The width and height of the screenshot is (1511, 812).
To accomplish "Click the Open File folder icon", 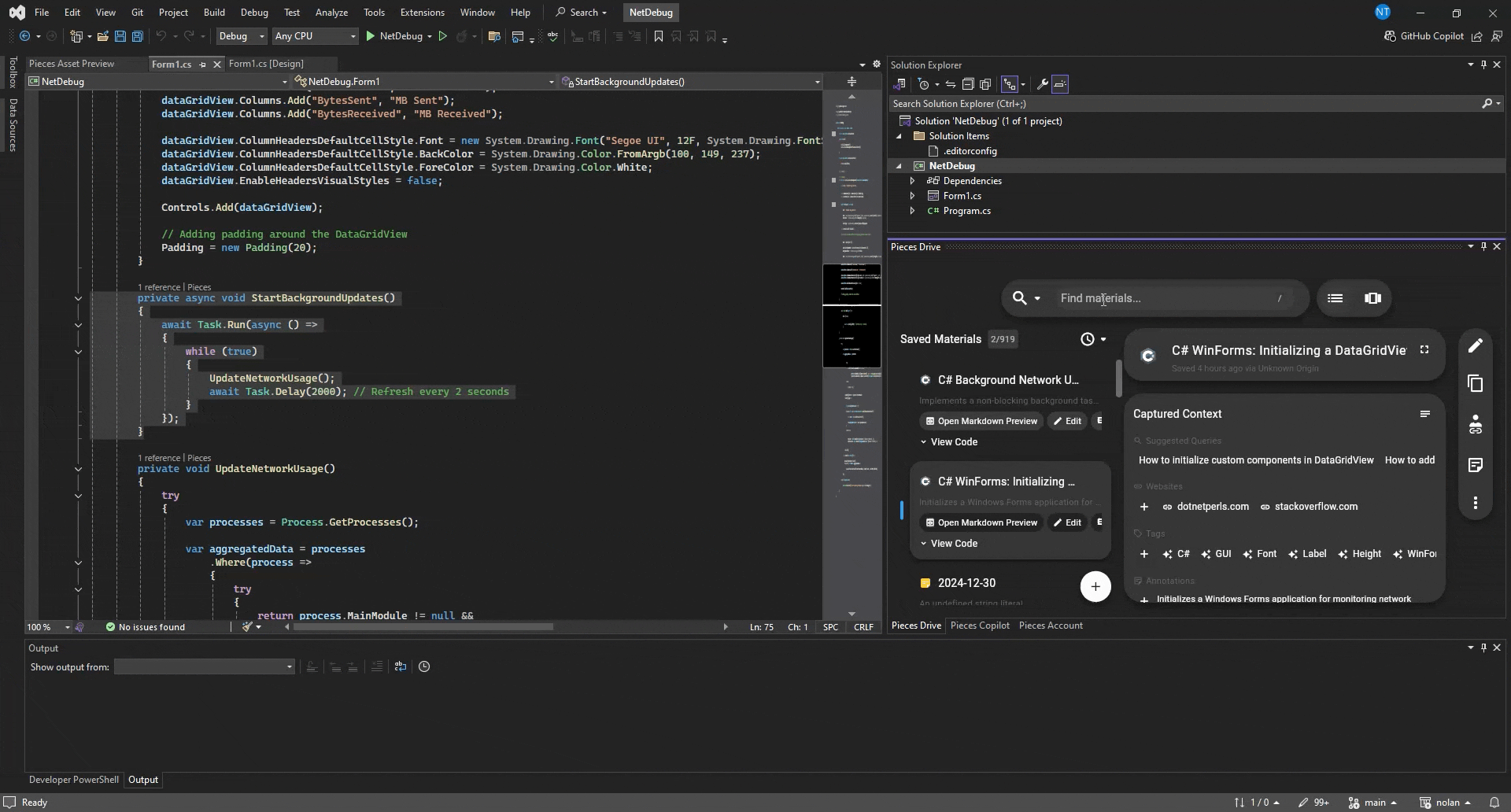I will [103, 36].
